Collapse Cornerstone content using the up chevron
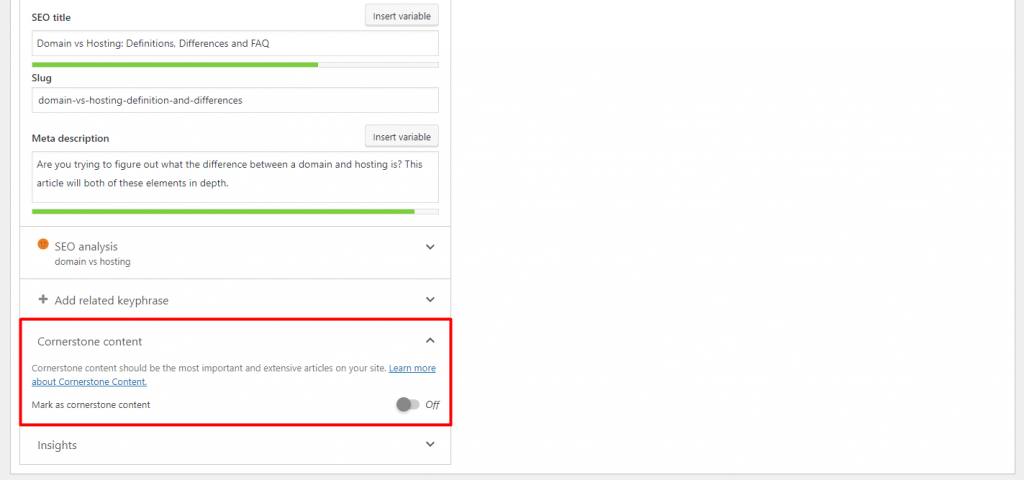Screen dimensions: 1024x480 (430, 340)
